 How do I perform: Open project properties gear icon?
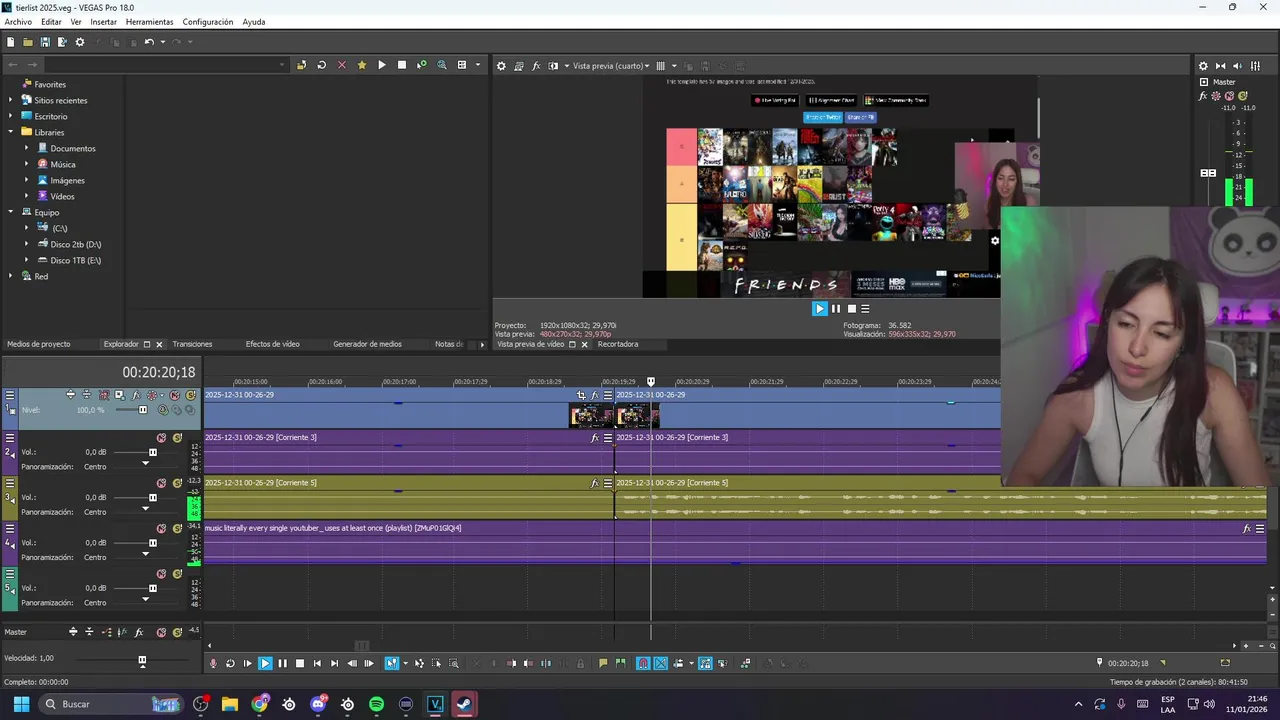(80, 42)
